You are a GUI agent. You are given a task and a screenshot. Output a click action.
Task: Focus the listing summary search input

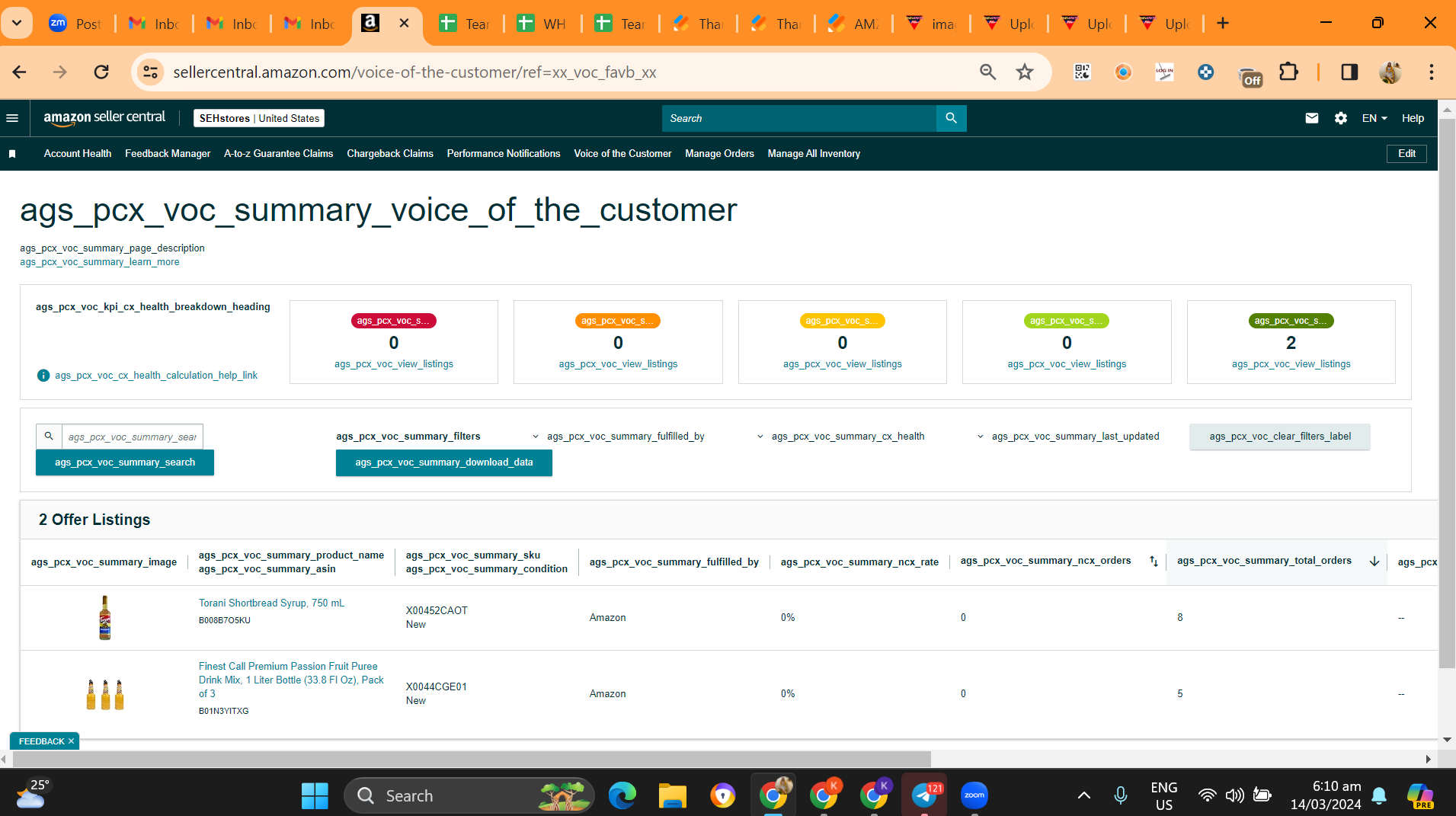(133, 437)
